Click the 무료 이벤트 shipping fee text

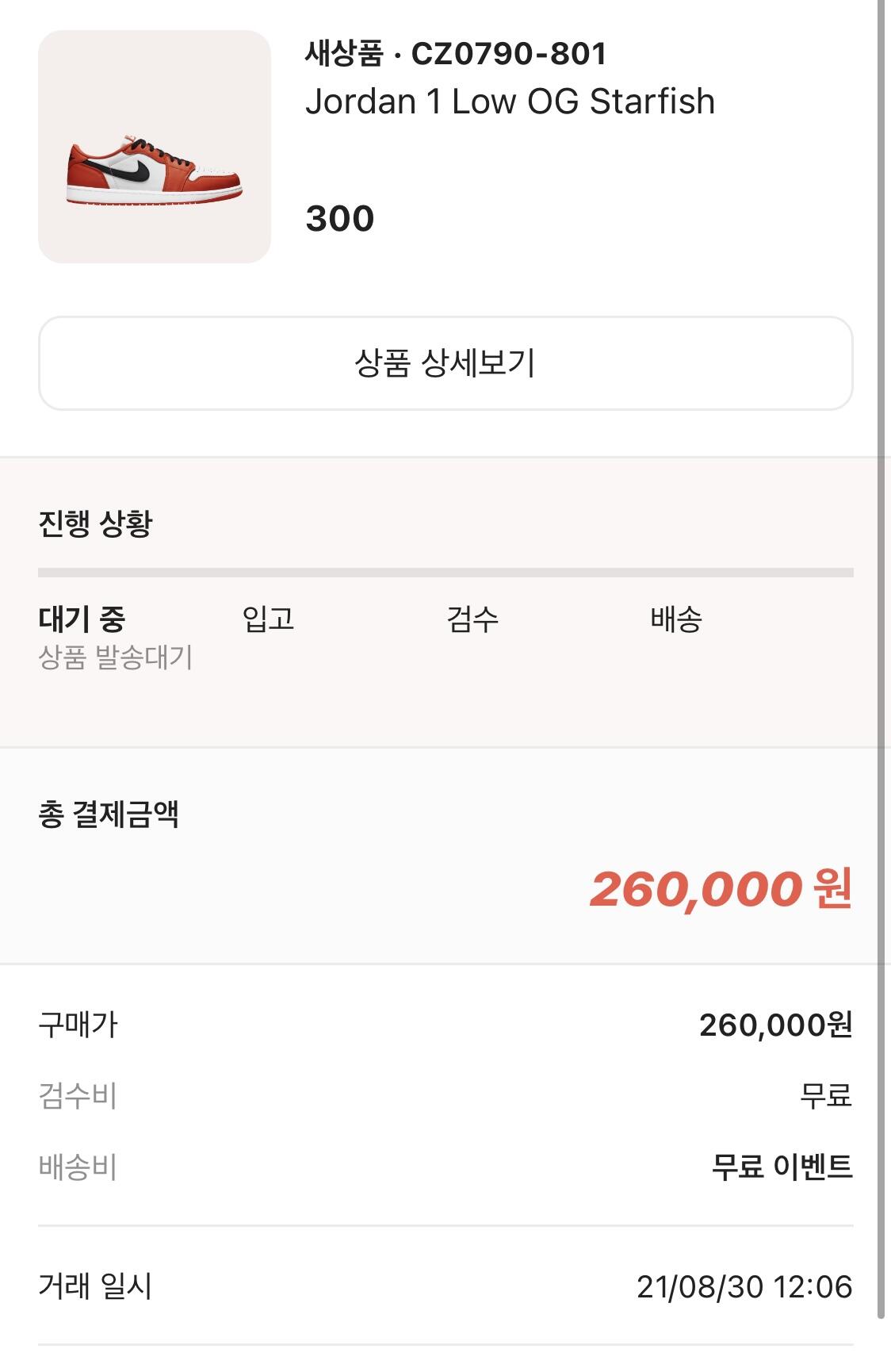[782, 1167]
